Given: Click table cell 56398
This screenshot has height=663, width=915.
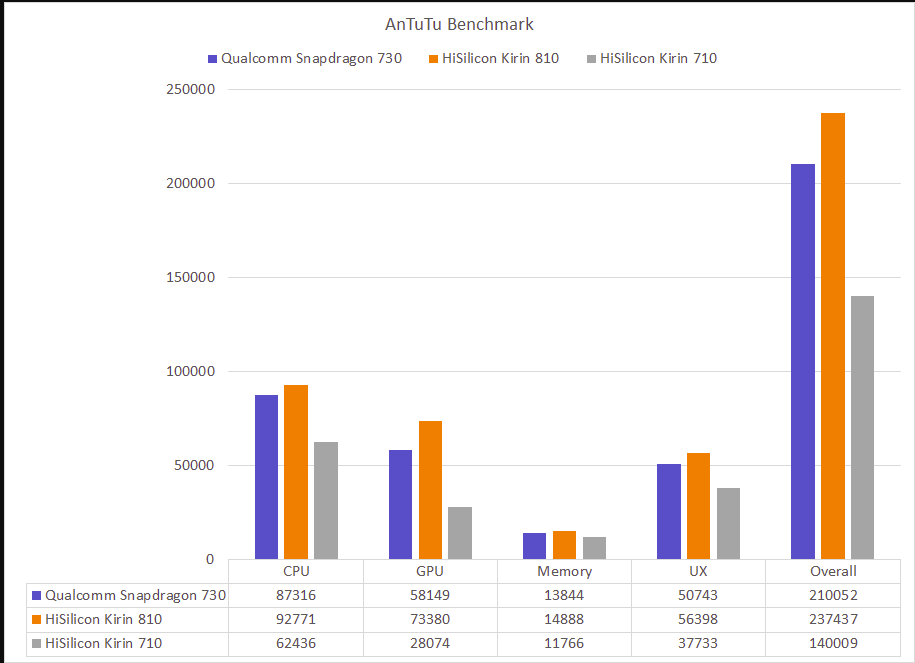Looking at the screenshot, I should point(699,619).
